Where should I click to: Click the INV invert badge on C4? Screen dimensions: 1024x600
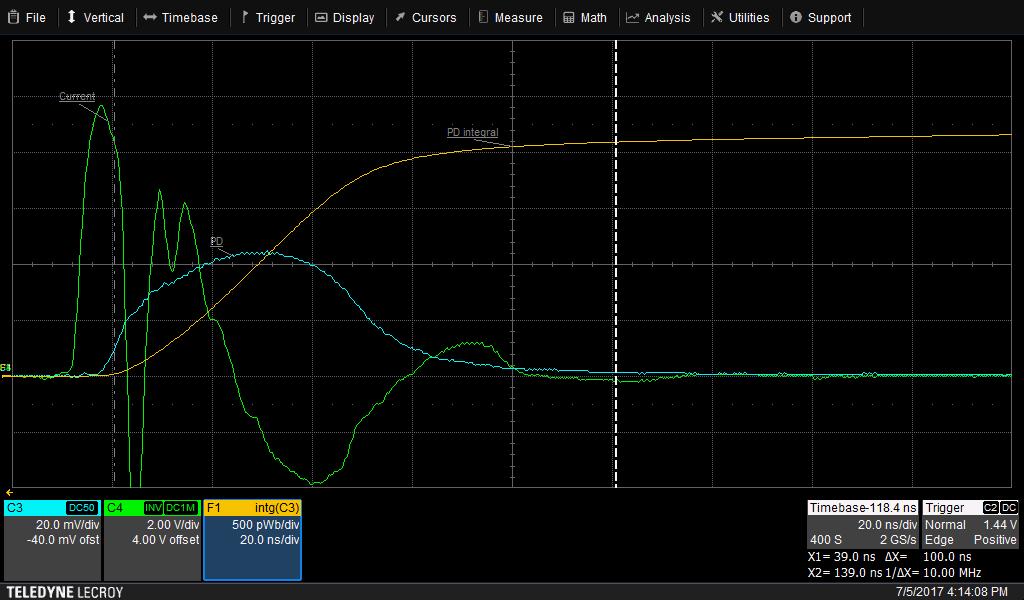153,508
